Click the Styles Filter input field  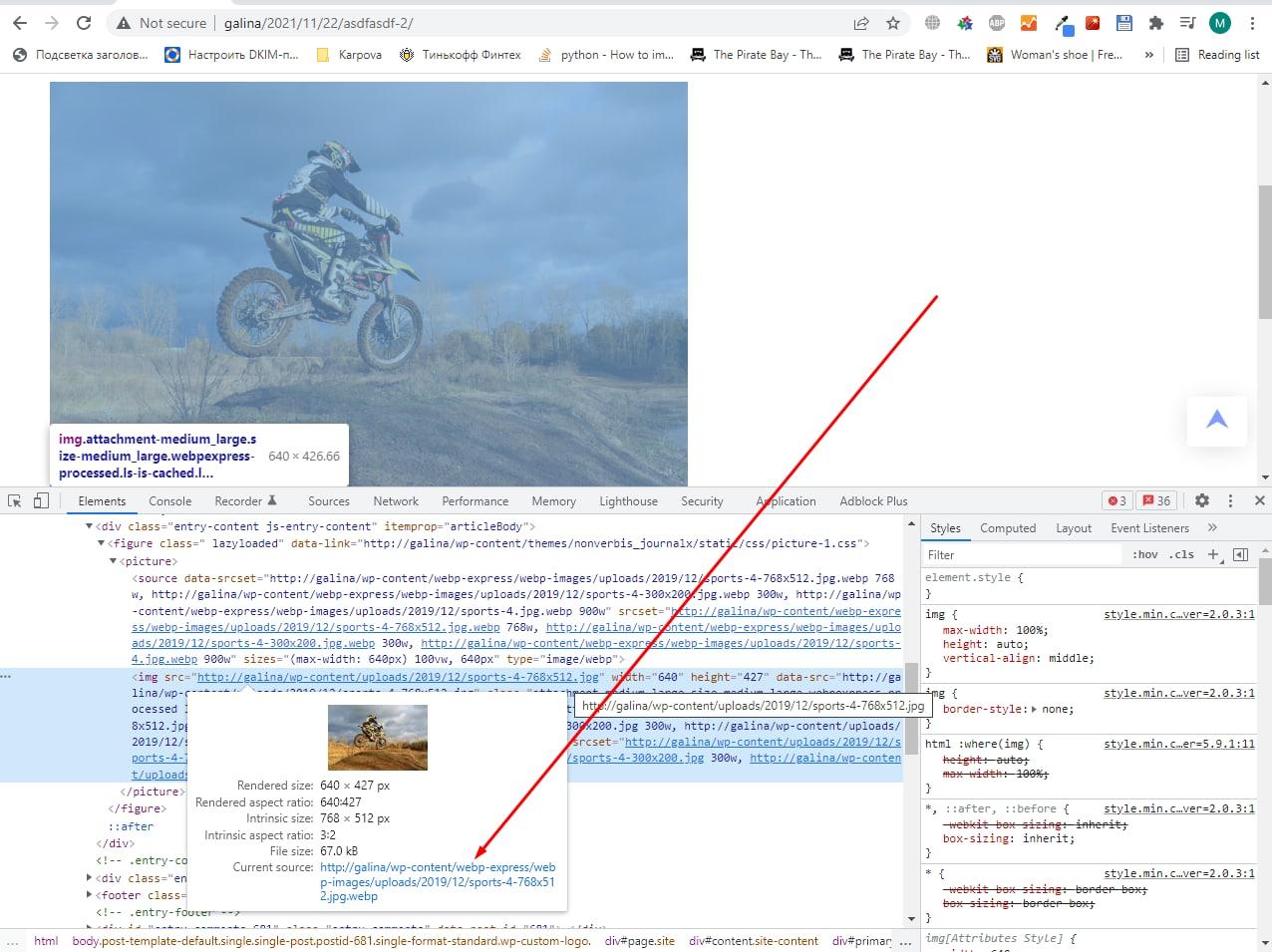point(1024,554)
